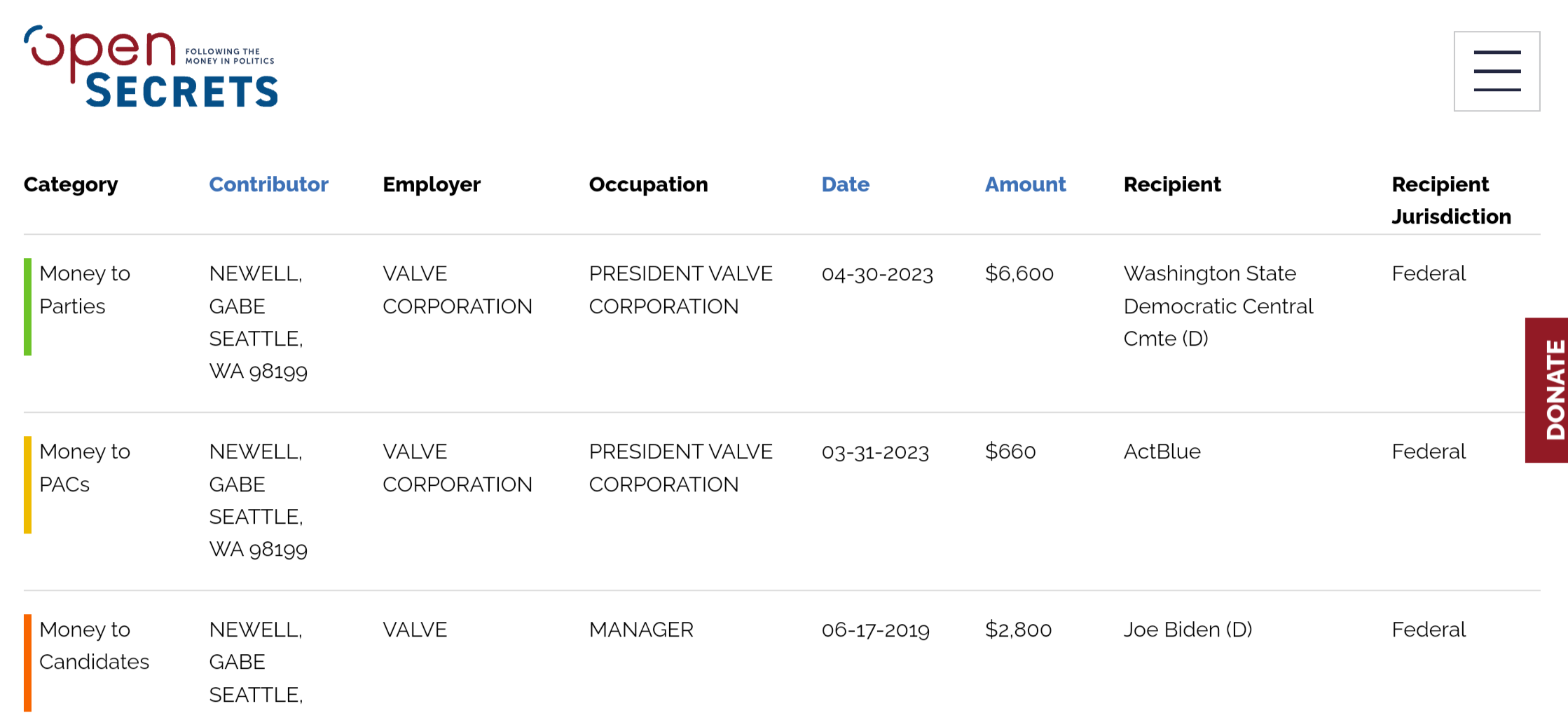The height and width of the screenshot is (713, 1568).
Task: Sort table by Contributor column
Action: [268, 184]
